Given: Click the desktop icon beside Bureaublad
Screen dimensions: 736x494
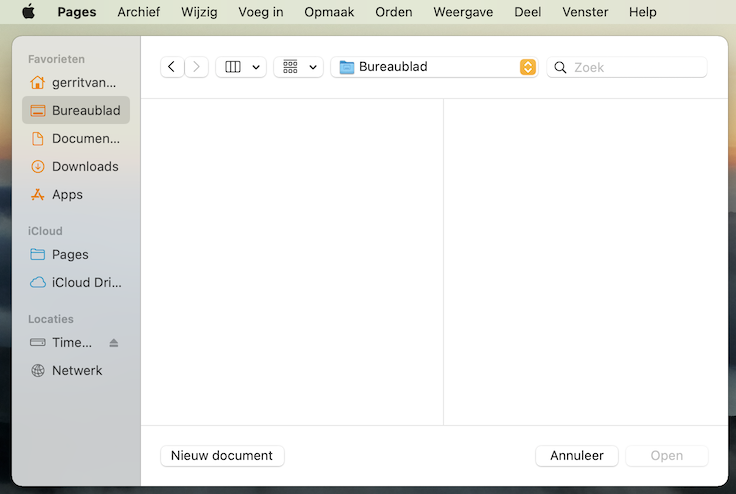Looking at the screenshot, I should point(38,110).
